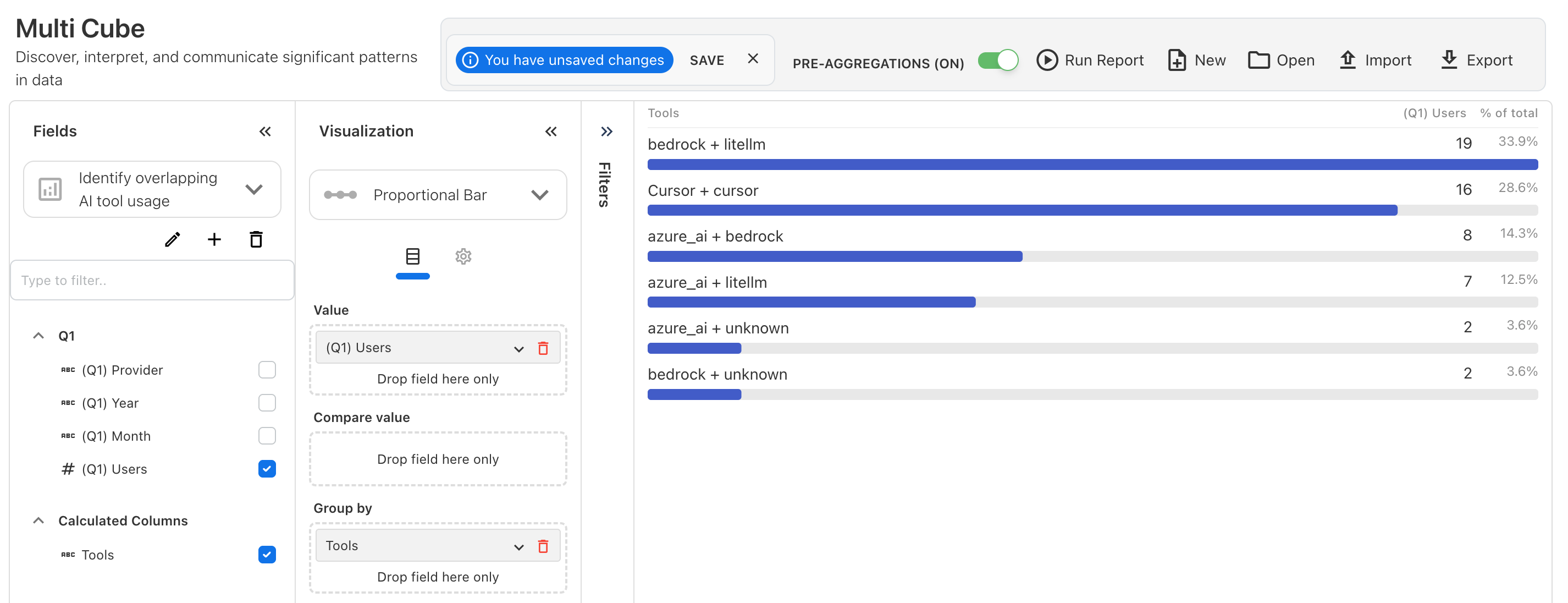Image resolution: width=1568 pixels, height=603 pixels.
Task: Add a new report with plus icon
Action: coord(214,239)
